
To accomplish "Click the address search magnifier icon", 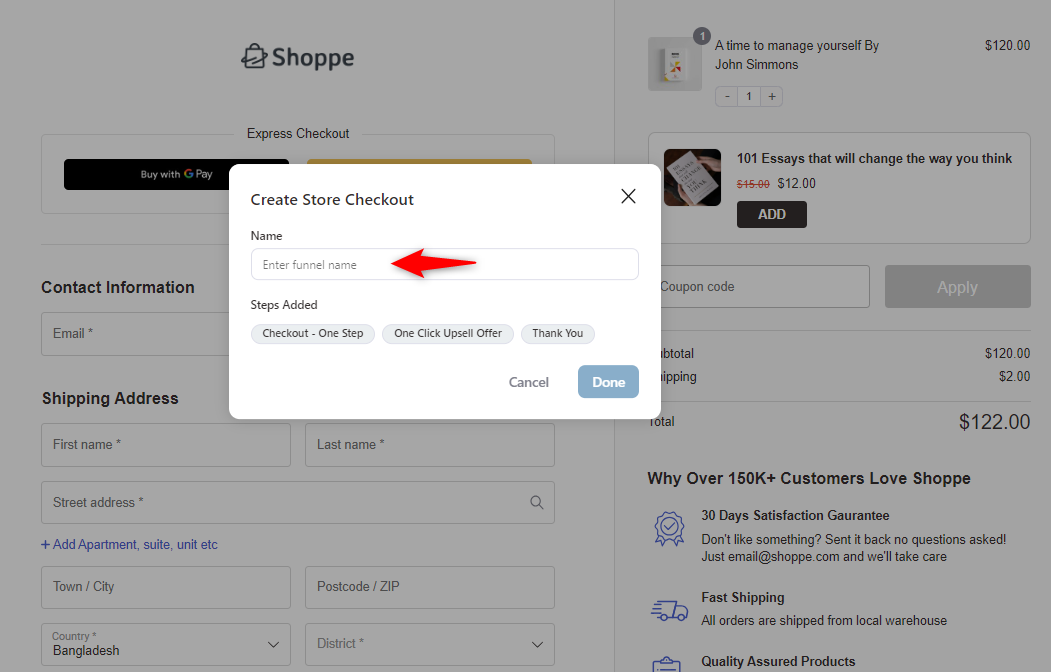I will click(x=536, y=502).
